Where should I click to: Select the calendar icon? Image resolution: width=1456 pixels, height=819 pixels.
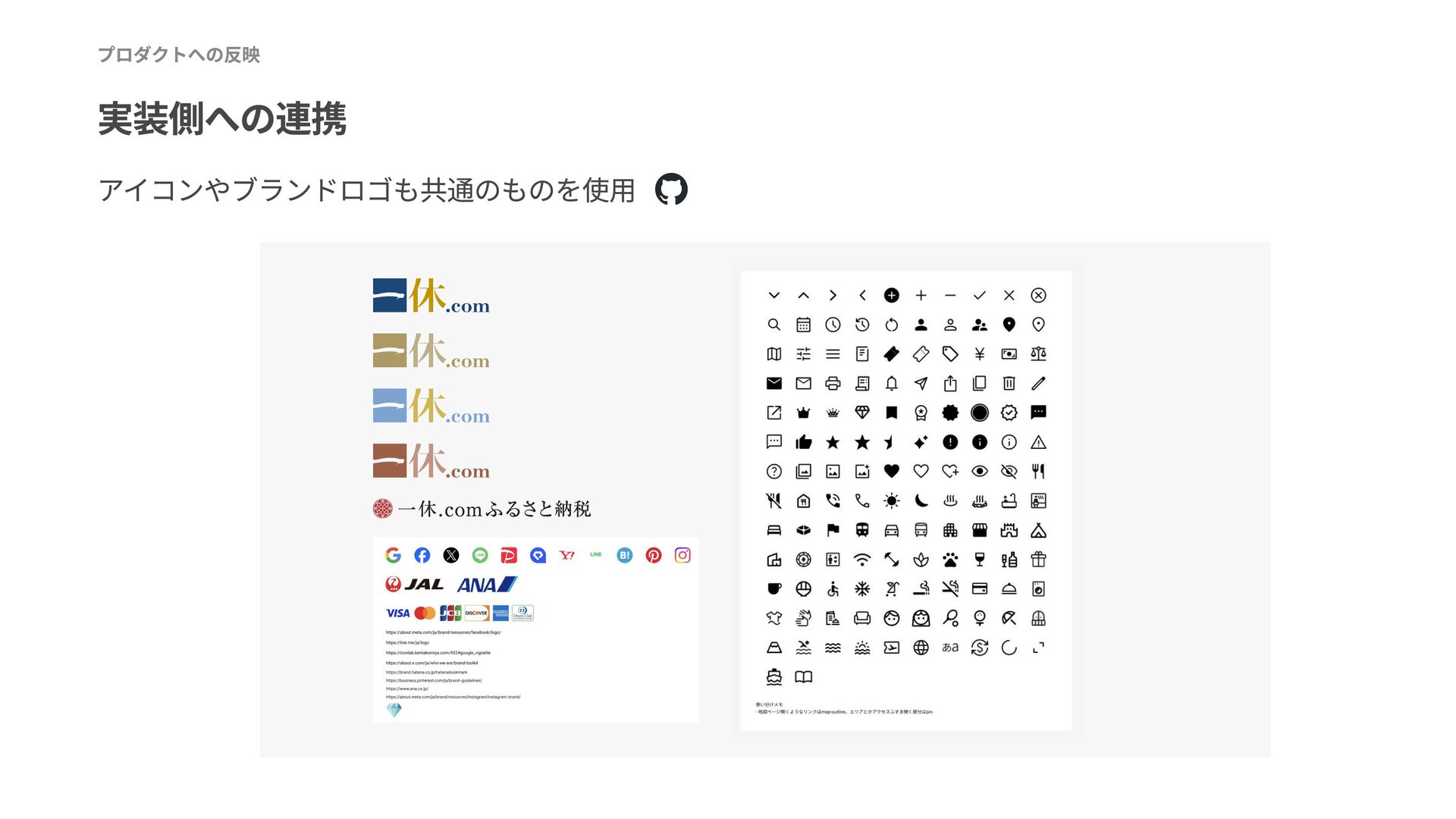803,325
